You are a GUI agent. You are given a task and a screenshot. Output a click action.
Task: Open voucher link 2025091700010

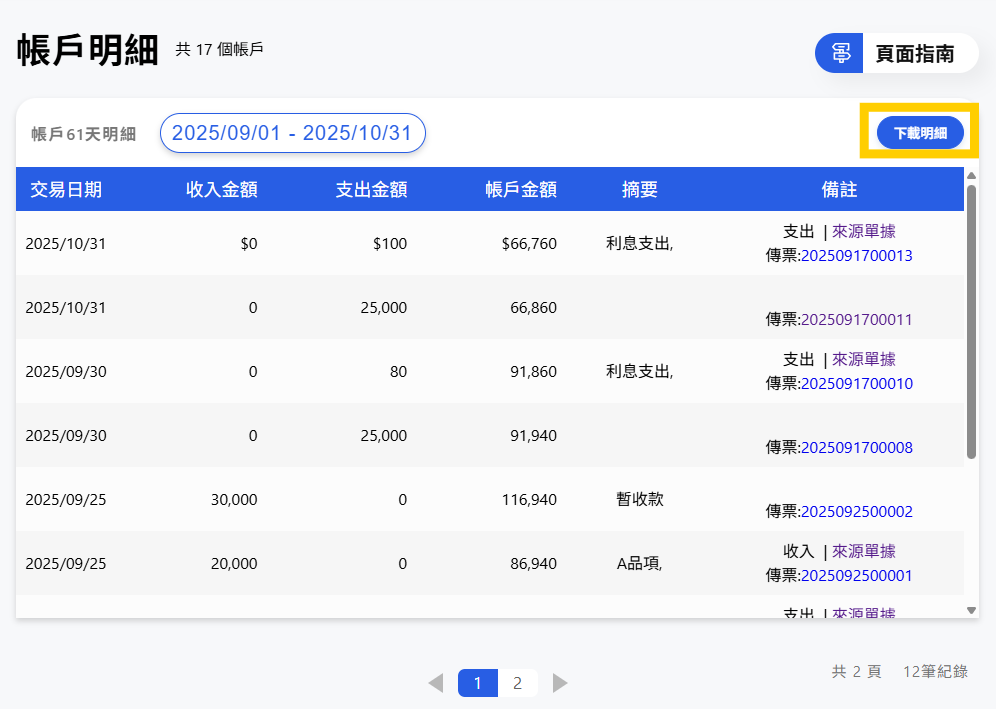856,384
